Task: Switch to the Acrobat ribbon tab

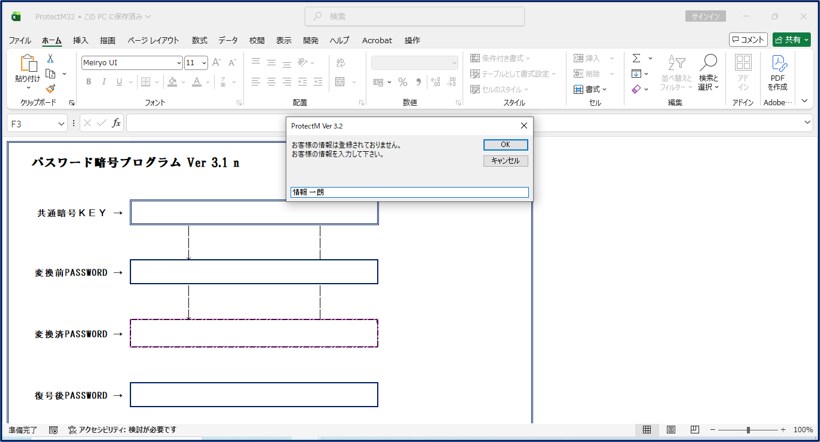Action: tap(377, 40)
